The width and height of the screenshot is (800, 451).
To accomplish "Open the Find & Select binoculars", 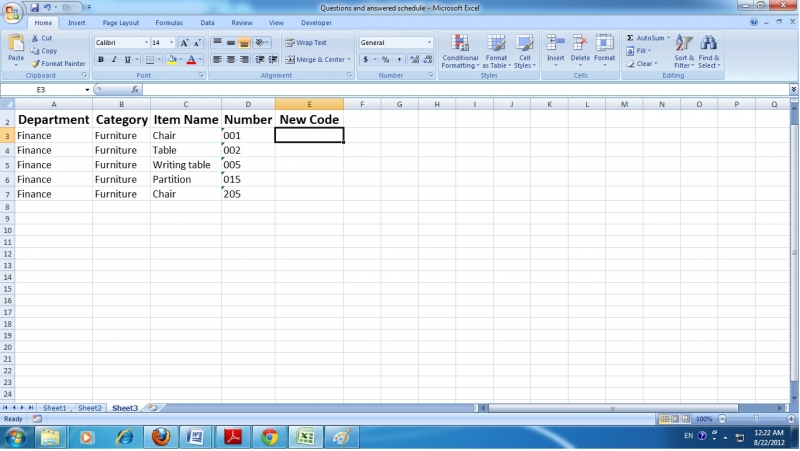I will pos(708,51).
